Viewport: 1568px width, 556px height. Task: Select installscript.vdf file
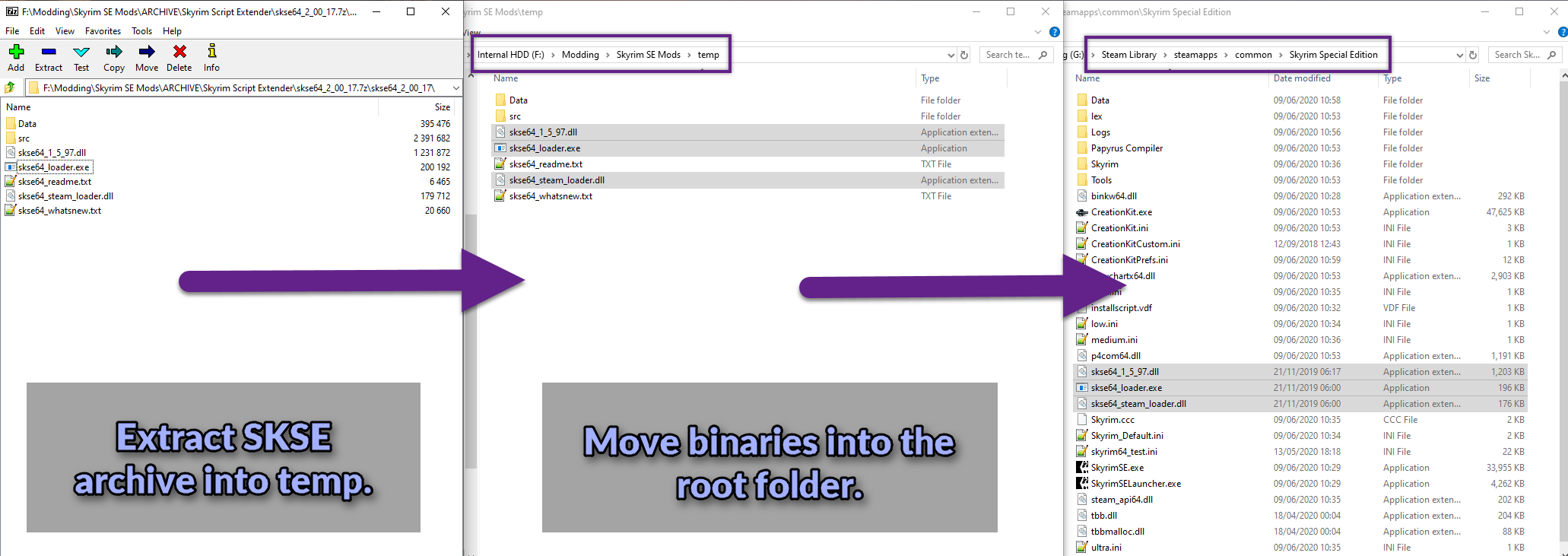(1121, 308)
